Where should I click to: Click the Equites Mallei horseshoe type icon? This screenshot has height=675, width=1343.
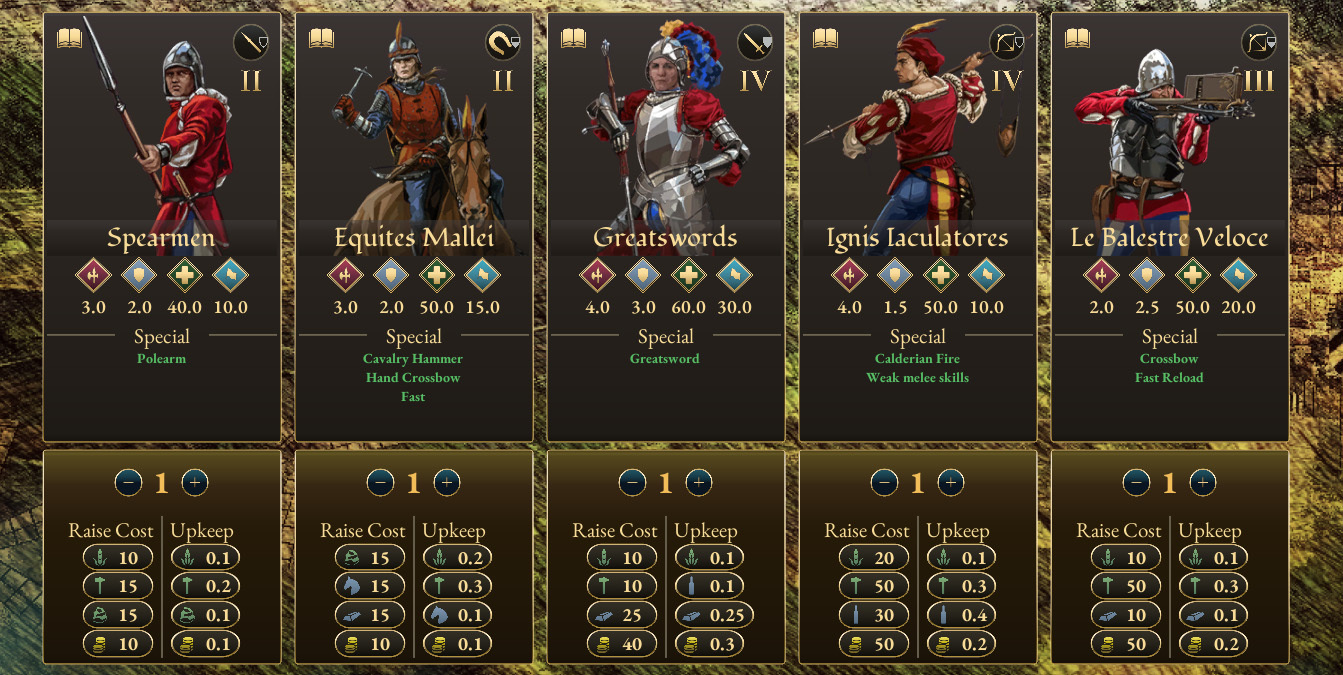coord(503,42)
